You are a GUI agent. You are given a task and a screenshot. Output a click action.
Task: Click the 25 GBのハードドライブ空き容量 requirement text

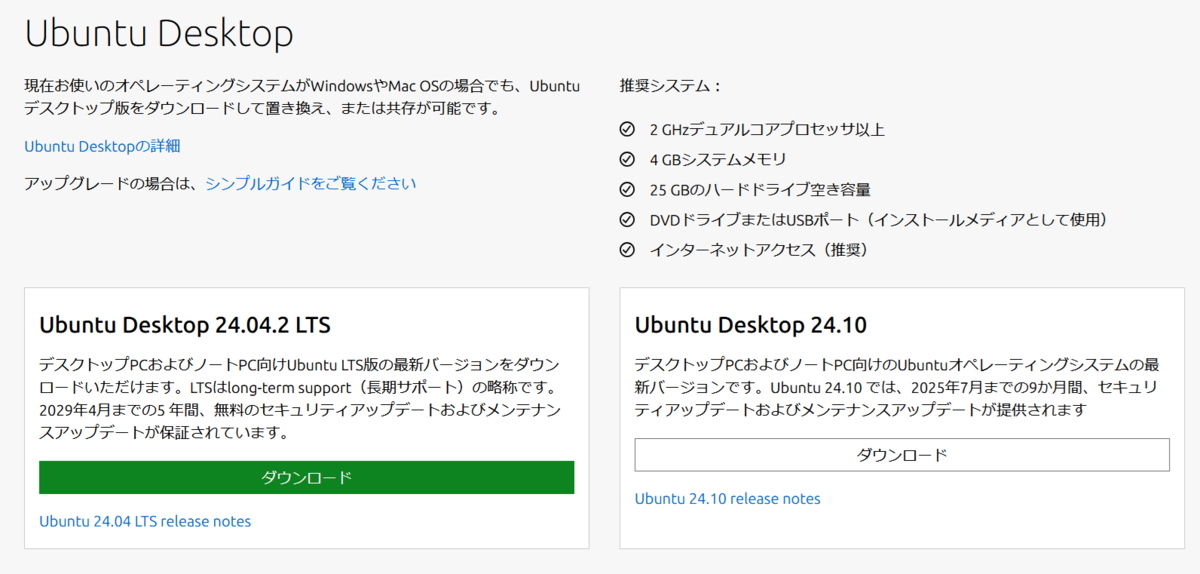point(760,189)
